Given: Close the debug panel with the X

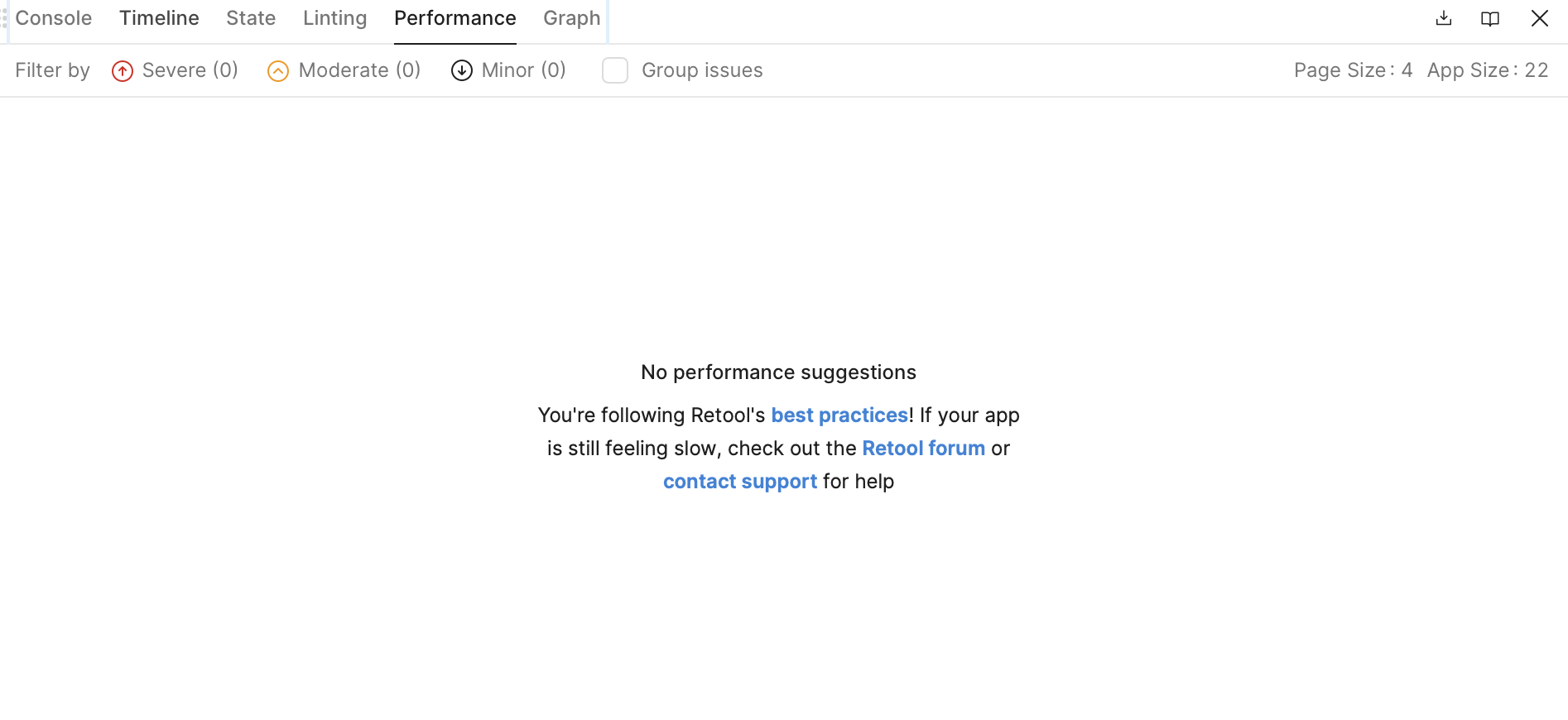Looking at the screenshot, I should tap(1539, 18).
